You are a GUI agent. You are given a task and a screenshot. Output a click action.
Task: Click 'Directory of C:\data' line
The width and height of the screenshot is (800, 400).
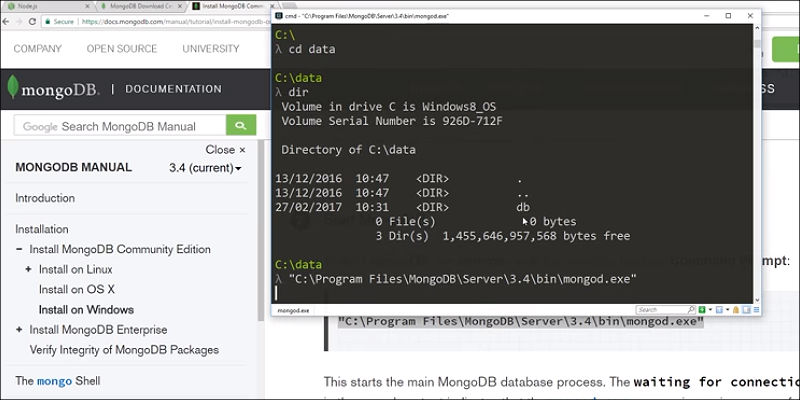(x=348, y=150)
